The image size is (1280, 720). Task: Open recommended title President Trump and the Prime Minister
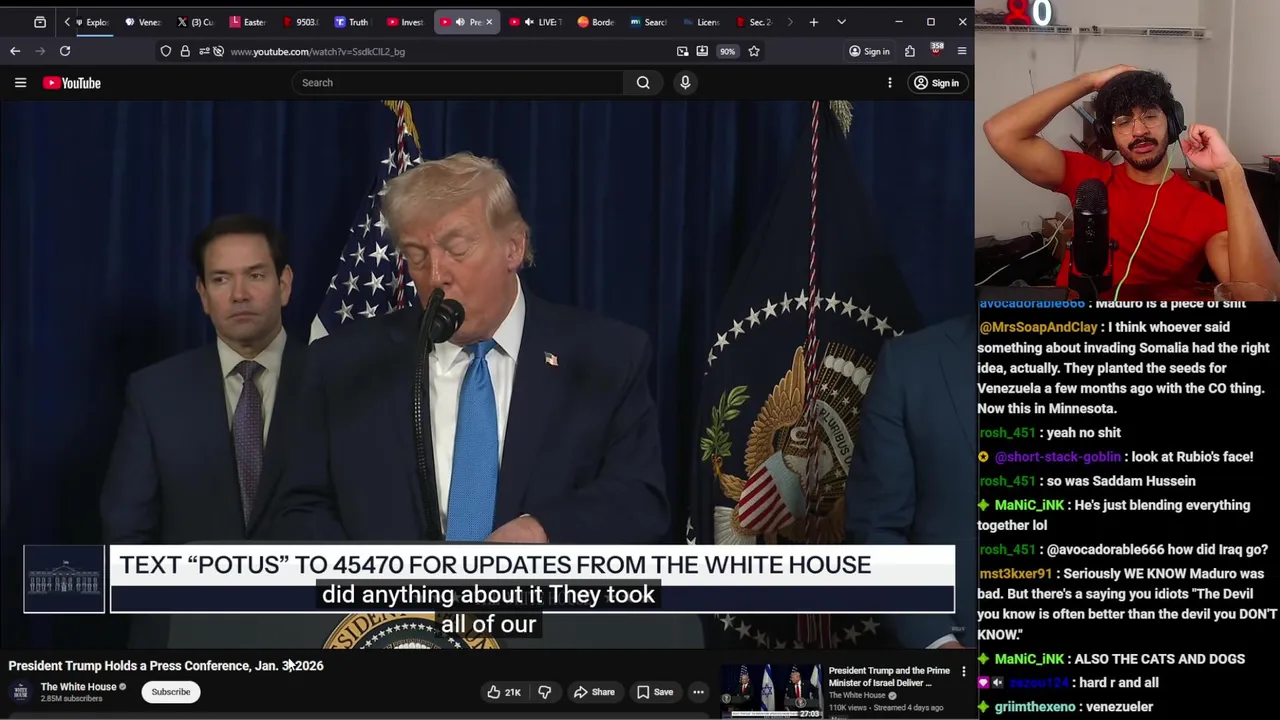(x=889, y=677)
